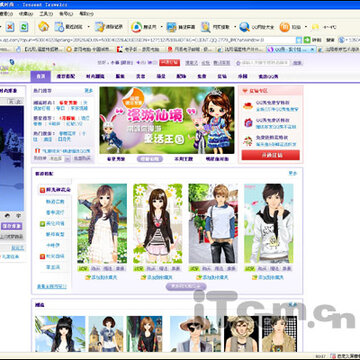The height and width of the screenshot is (360, 360).
Task: Open the Tencent news colorful swirl icon
Action: (x=136, y=27)
